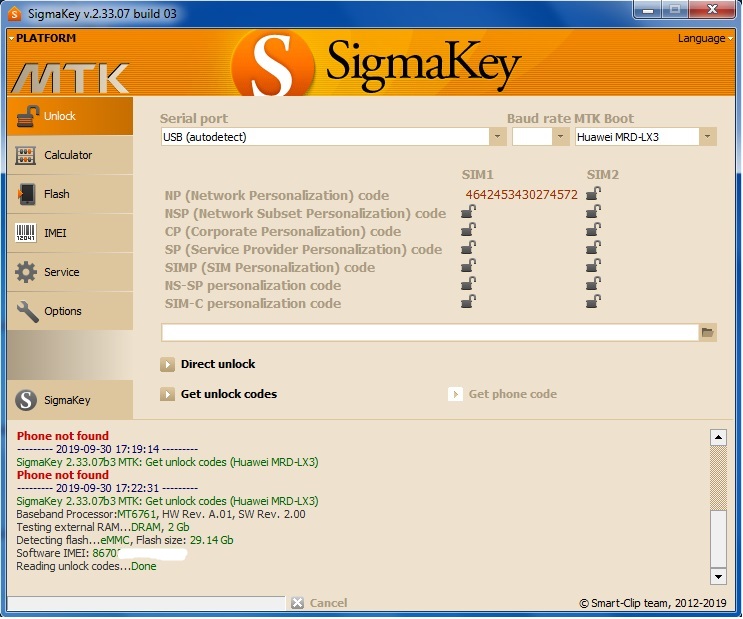Click the progress bar at the bottom
The width and height of the screenshot is (743, 619).
point(146,603)
